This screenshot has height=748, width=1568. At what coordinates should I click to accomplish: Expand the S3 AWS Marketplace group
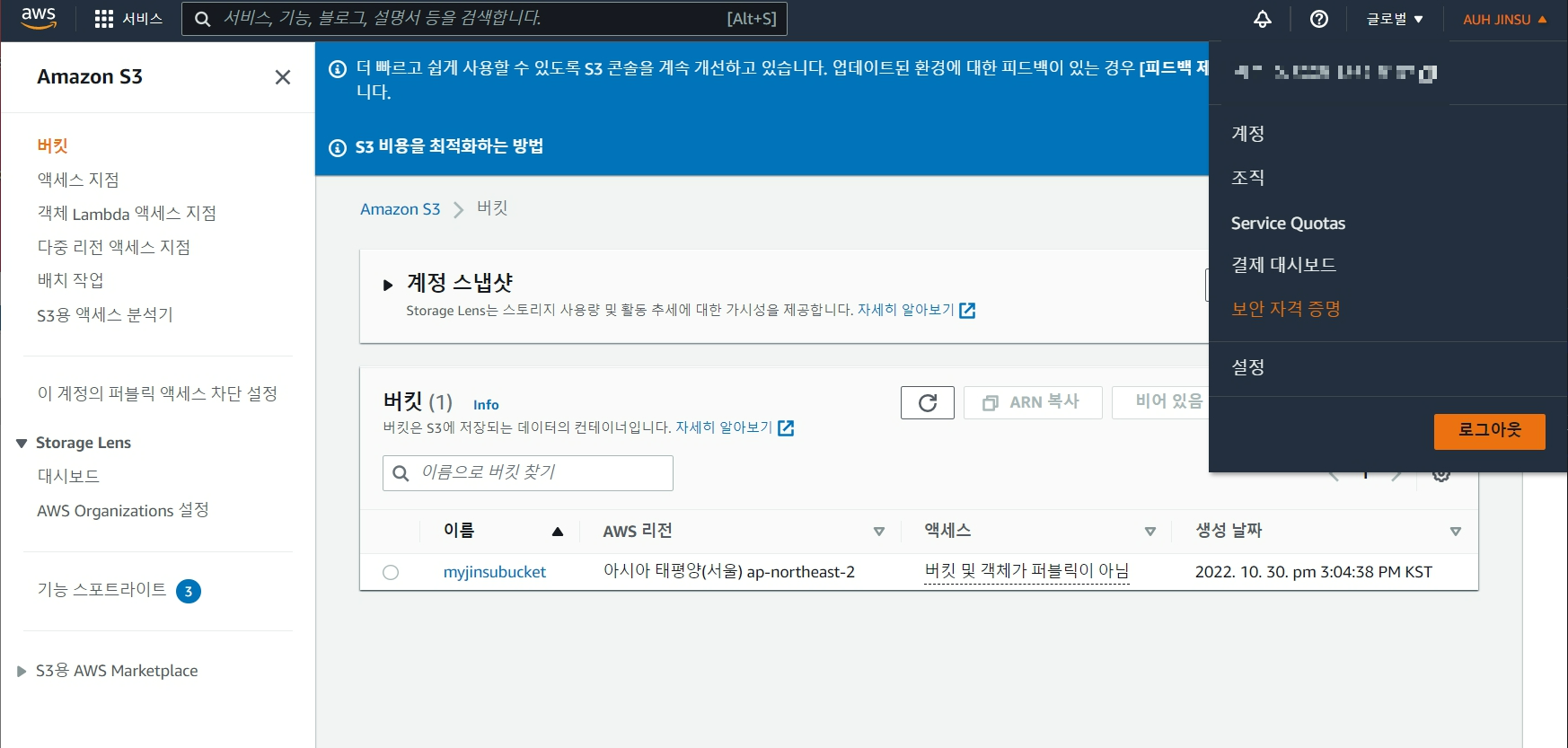tap(22, 671)
